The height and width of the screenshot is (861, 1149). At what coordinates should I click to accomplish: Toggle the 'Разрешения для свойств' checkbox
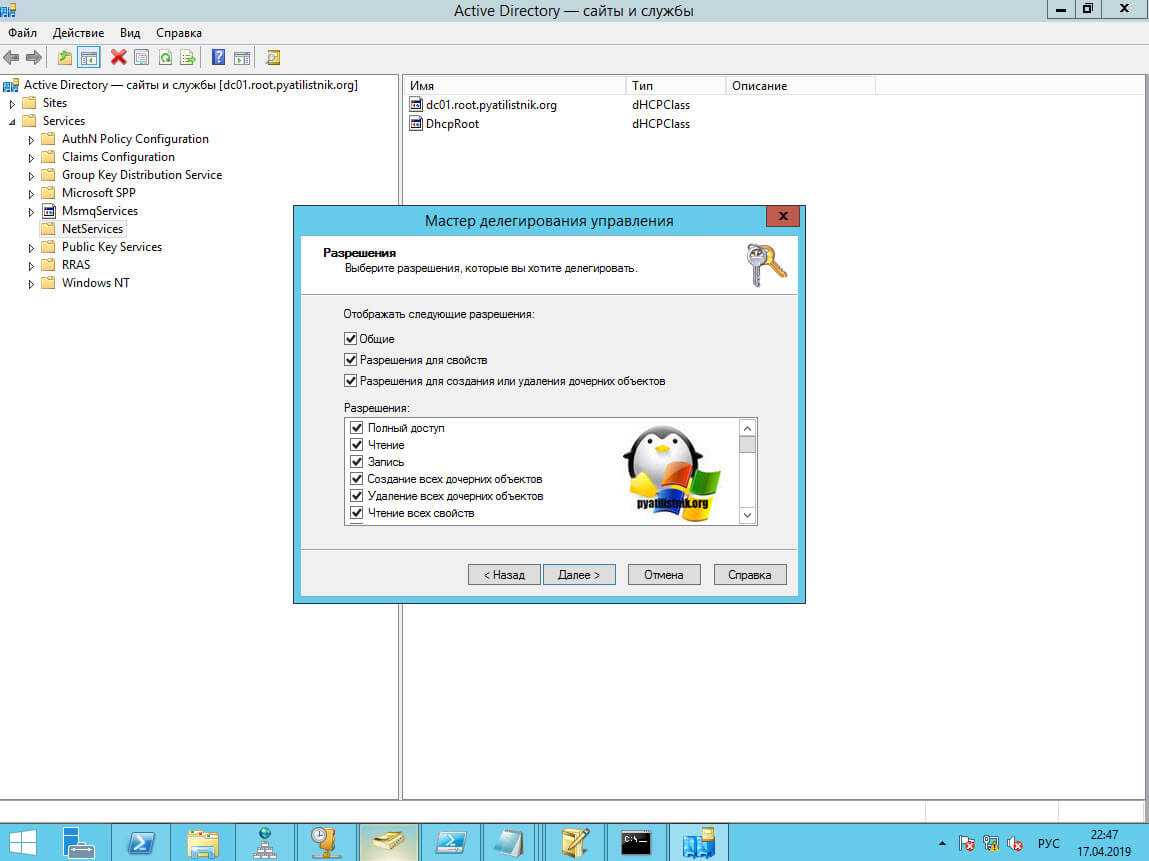pyautogui.click(x=350, y=360)
